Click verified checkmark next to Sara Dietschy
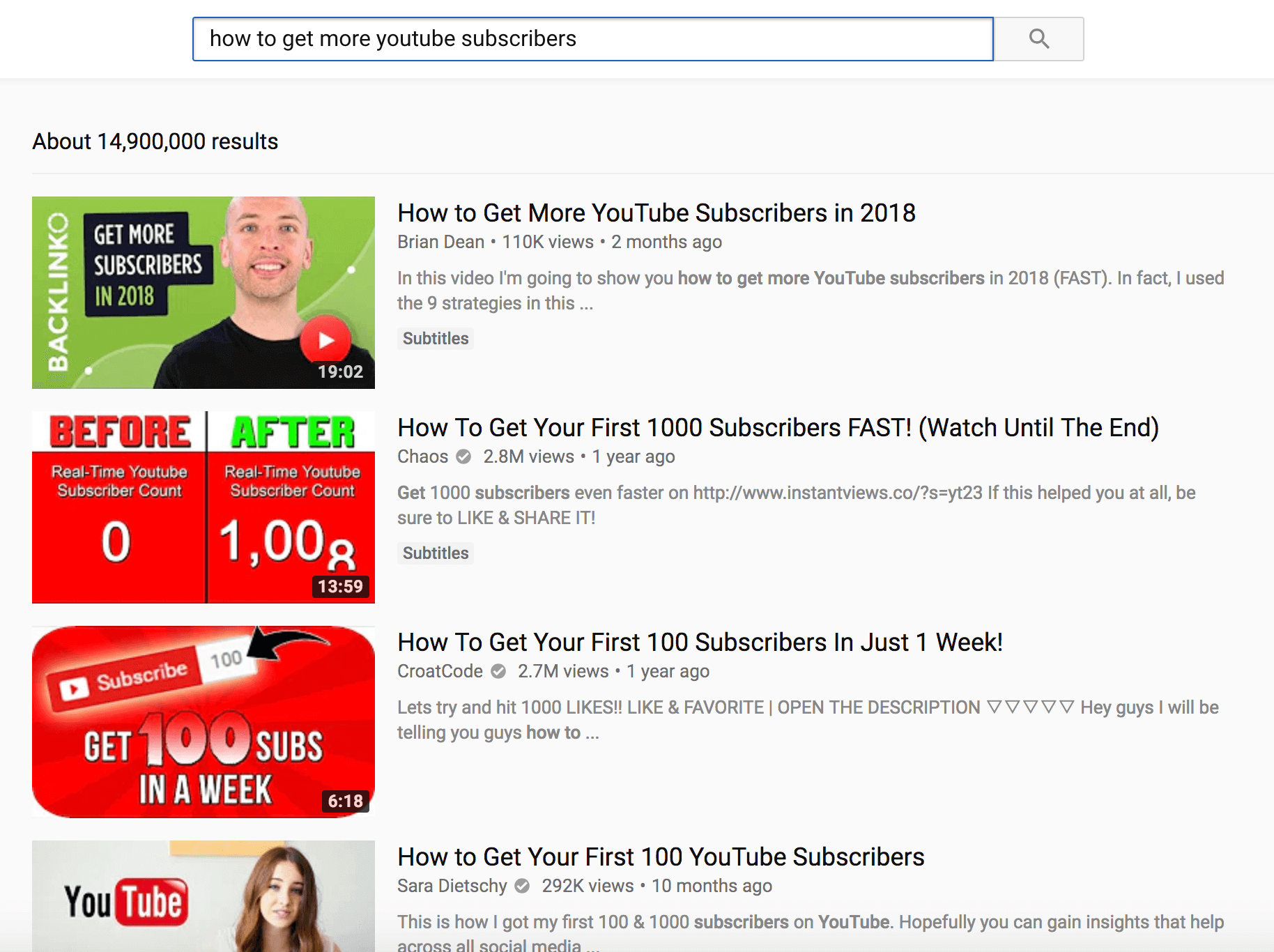 [x=522, y=886]
